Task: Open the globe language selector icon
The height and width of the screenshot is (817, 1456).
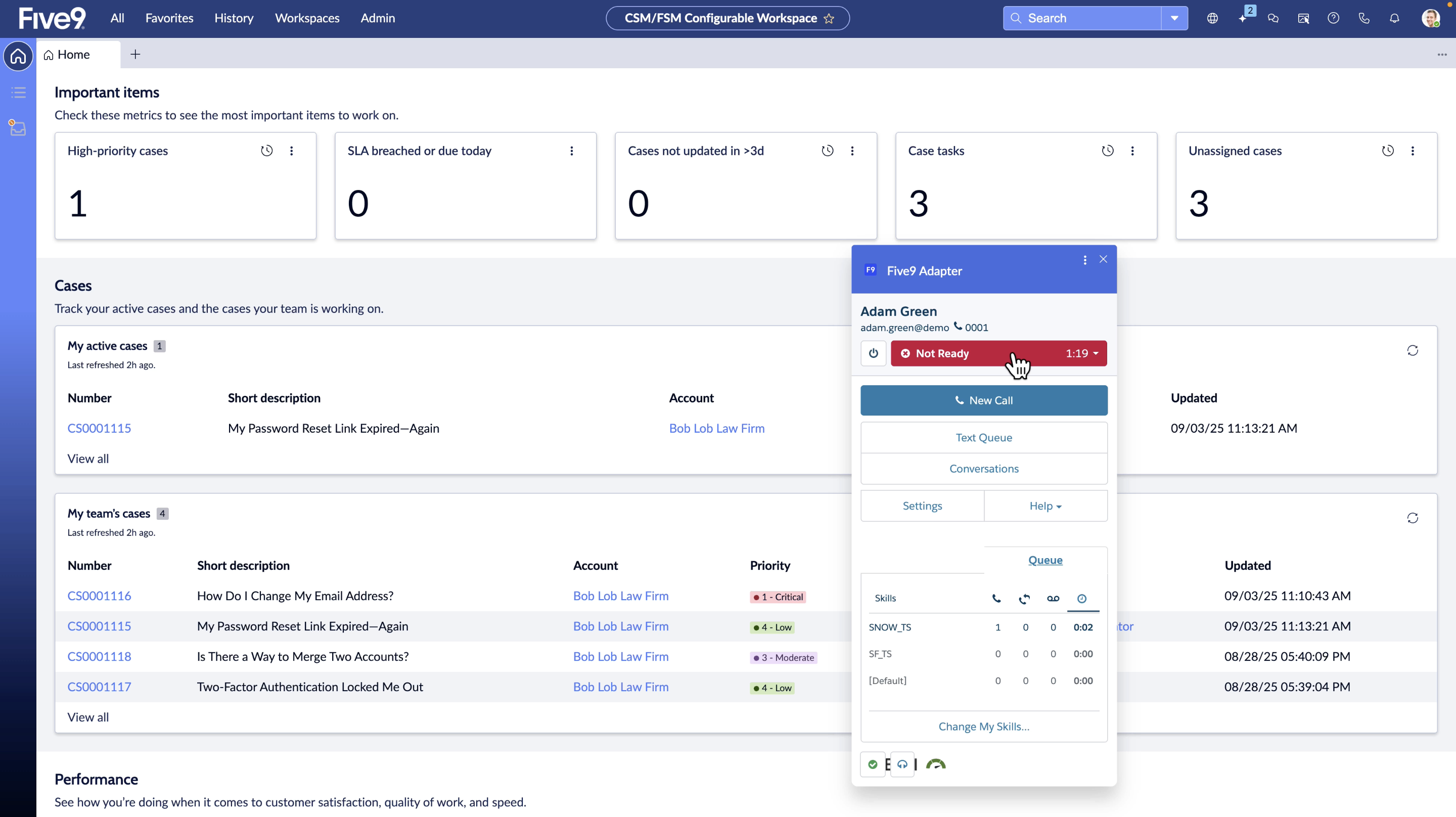Action: click(1212, 18)
